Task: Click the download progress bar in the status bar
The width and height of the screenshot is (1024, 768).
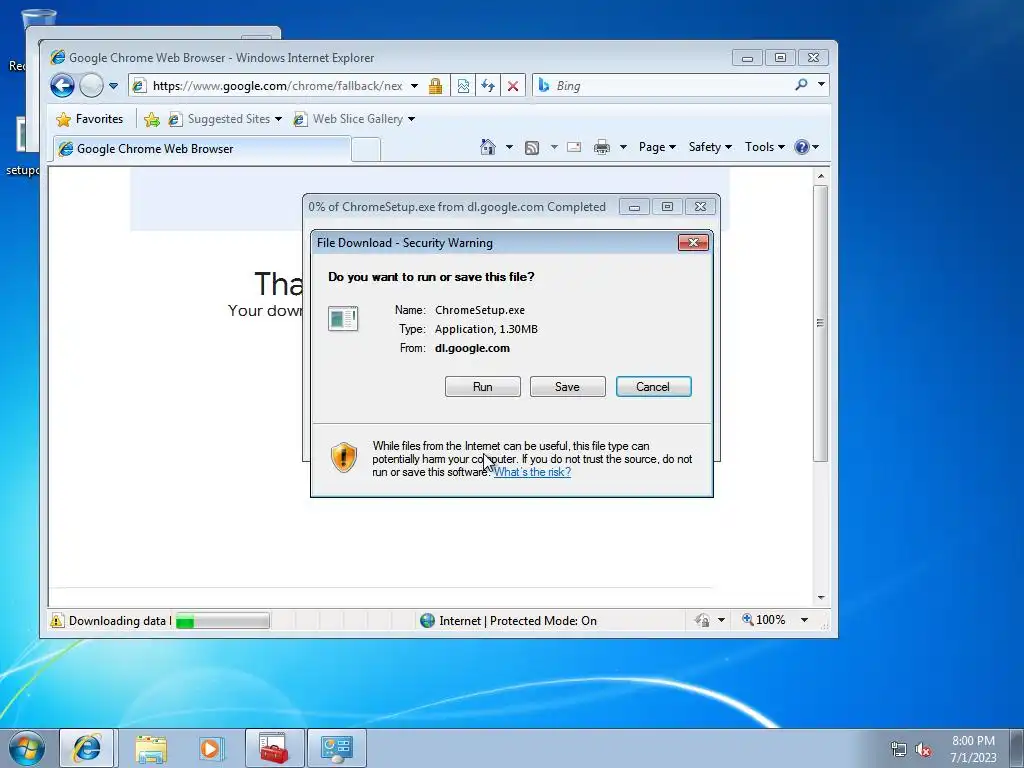Action: (222, 620)
